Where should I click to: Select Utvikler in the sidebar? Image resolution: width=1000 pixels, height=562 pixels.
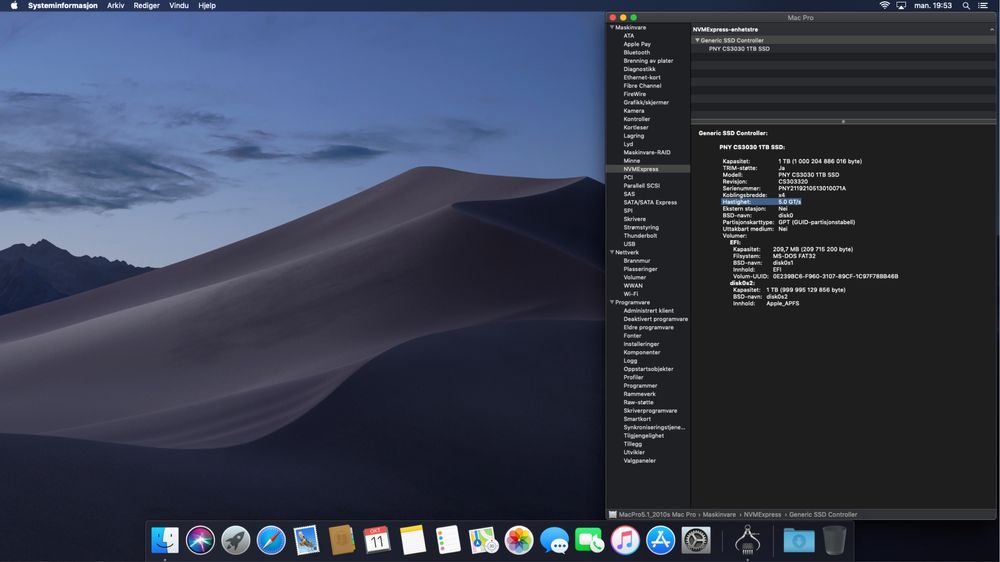pos(634,452)
